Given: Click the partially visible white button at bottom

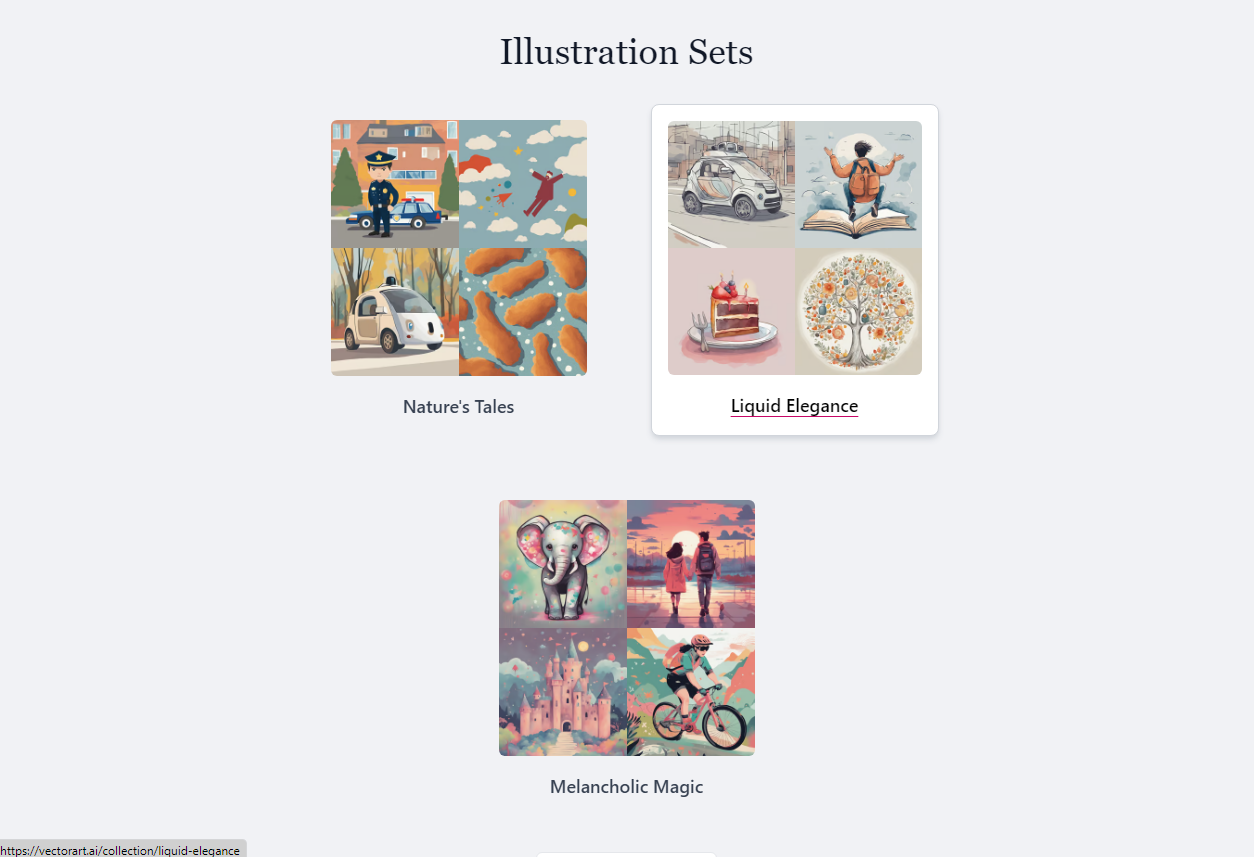Looking at the screenshot, I should point(627,854).
